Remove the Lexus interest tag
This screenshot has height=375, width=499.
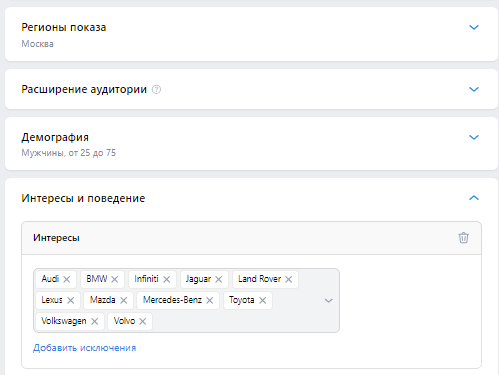tap(71, 300)
